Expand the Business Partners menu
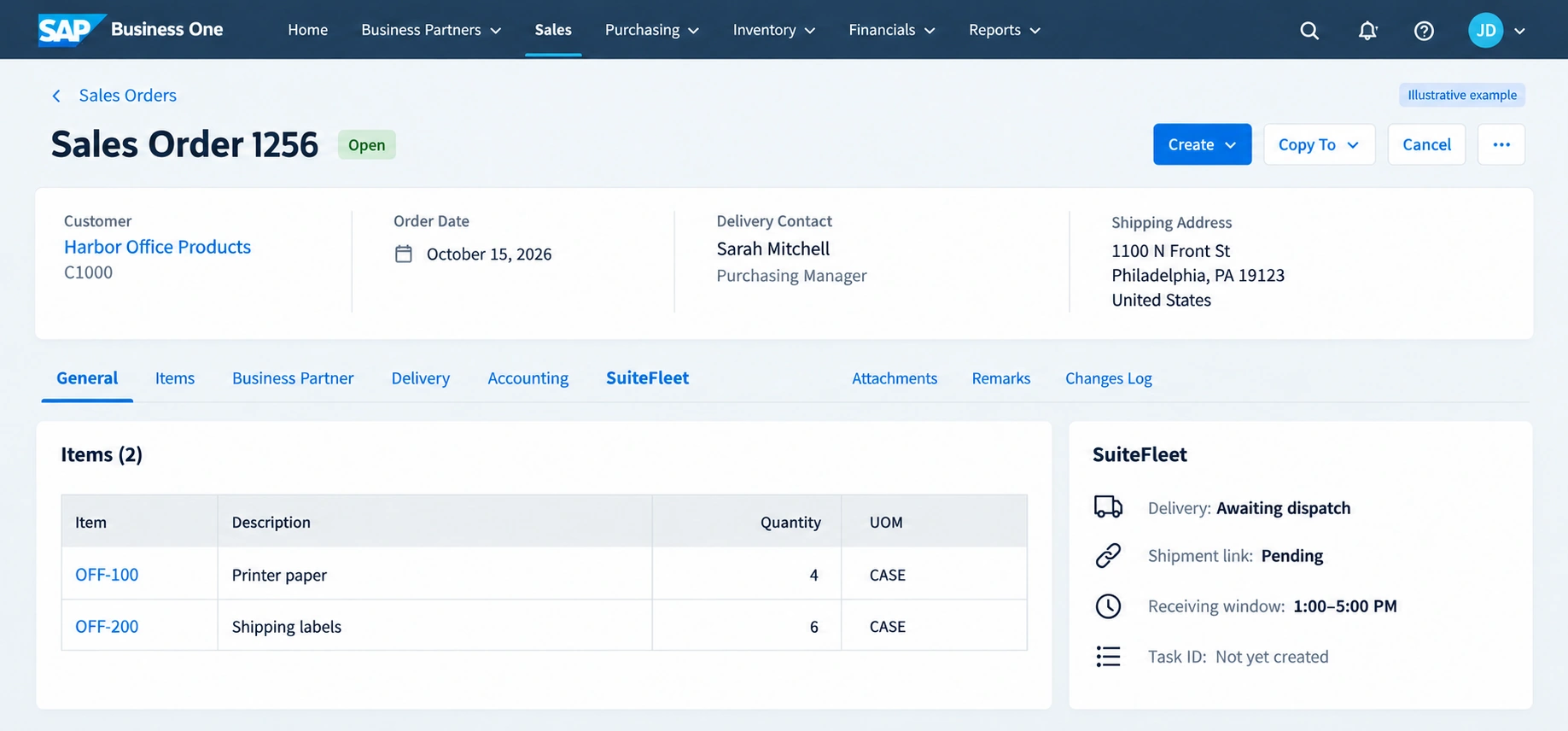 (431, 30)
